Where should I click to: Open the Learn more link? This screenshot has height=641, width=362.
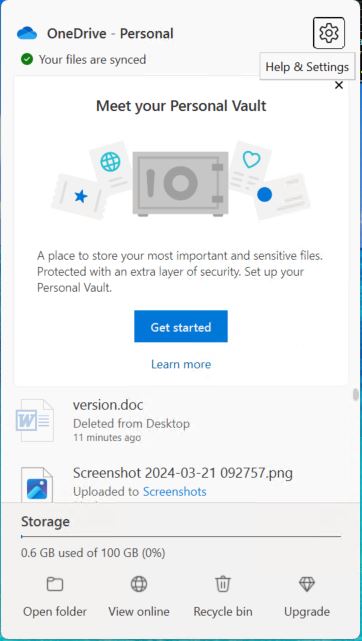pyautogui.click(x=181, y=364)
